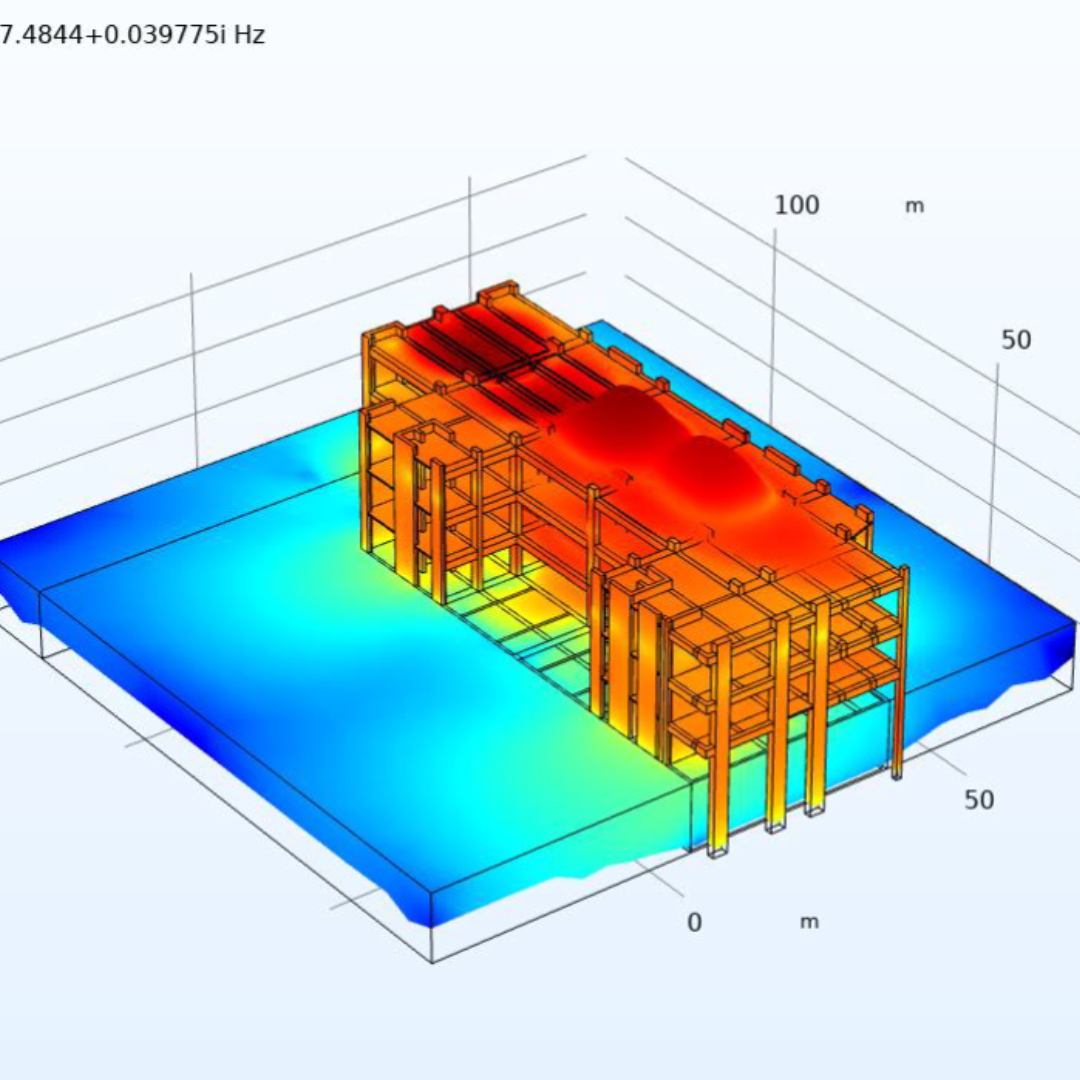Click the 100 axis tick label
The image size is (1080, 1080).
[796, 205]
